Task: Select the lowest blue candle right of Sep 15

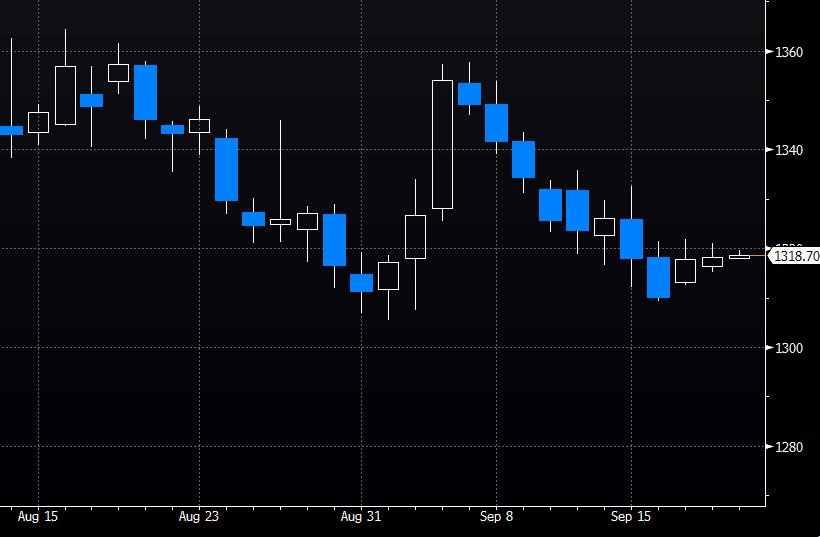Action: click(x=658, y=277)
